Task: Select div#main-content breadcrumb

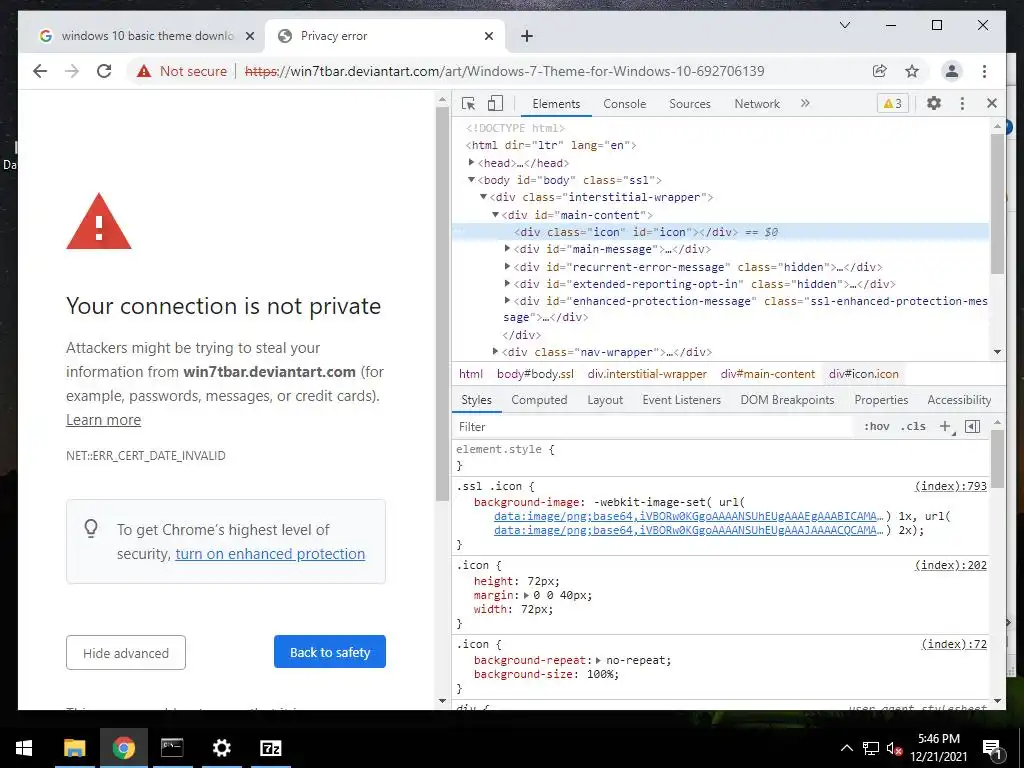Action: click(x=767, y=374)
